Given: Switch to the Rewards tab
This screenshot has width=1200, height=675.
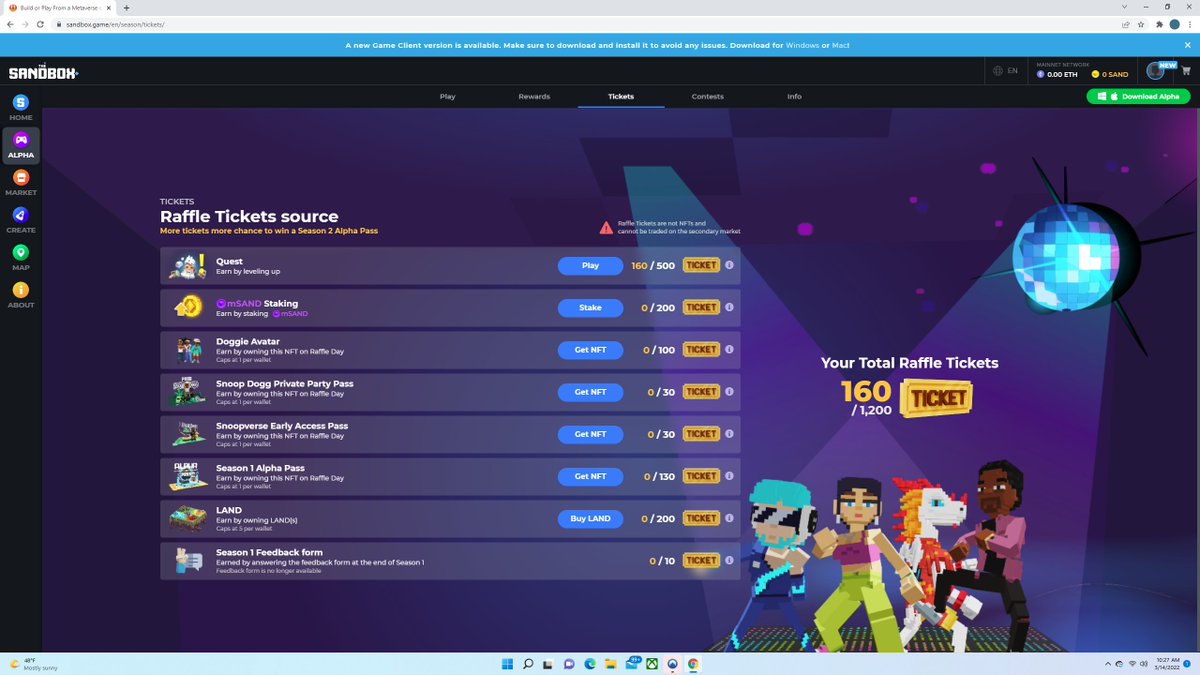Looking at the screenshot, I should [534, 96].
